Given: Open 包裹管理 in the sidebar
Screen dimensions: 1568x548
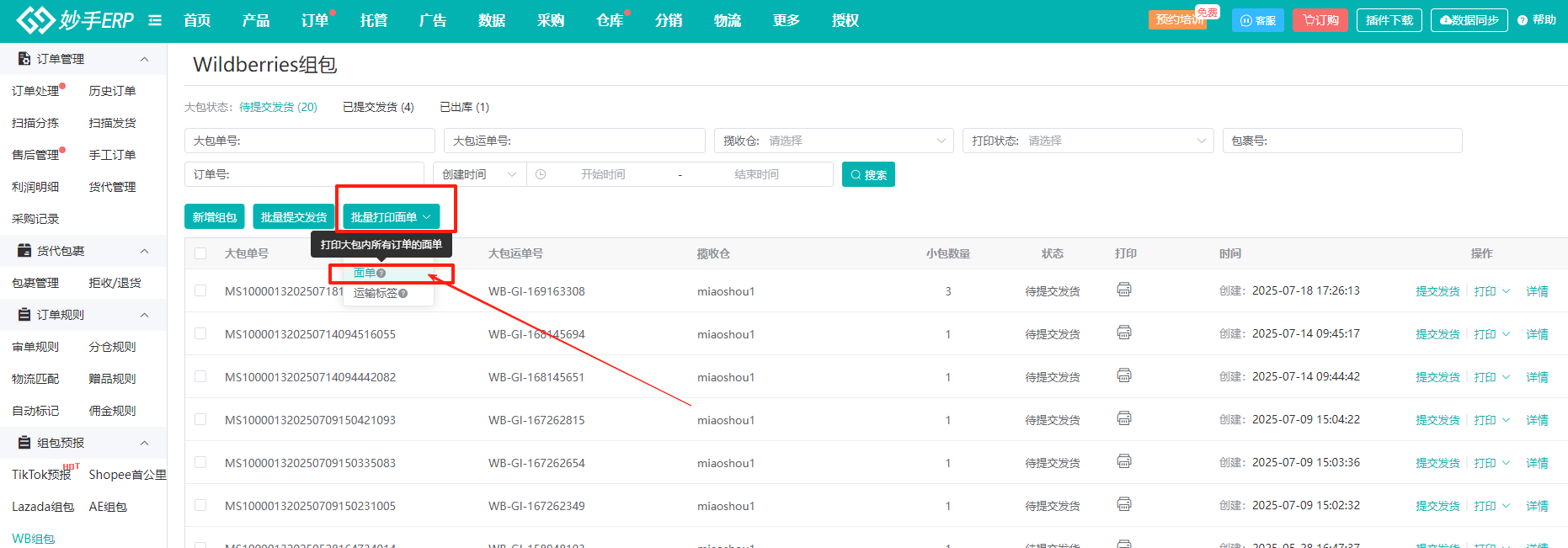Looking at the screenshot, I should (x=35, y=283).
